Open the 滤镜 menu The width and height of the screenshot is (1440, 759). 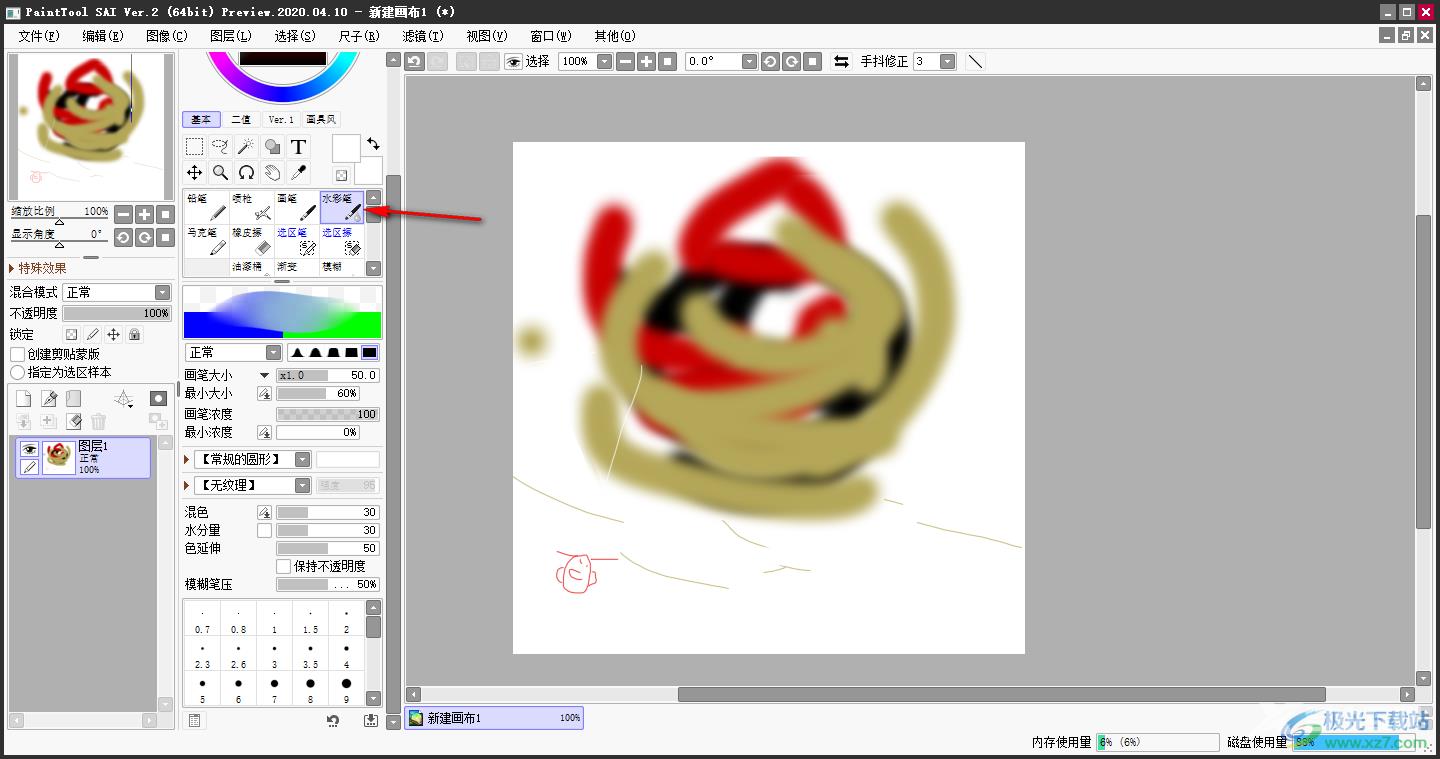click(x=422, y=35)
